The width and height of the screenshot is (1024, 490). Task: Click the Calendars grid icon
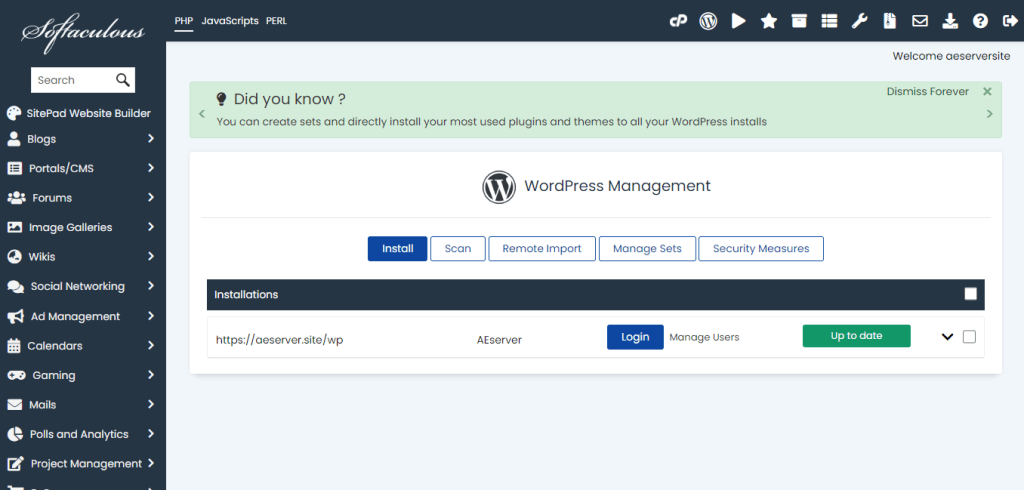(14, 346)
